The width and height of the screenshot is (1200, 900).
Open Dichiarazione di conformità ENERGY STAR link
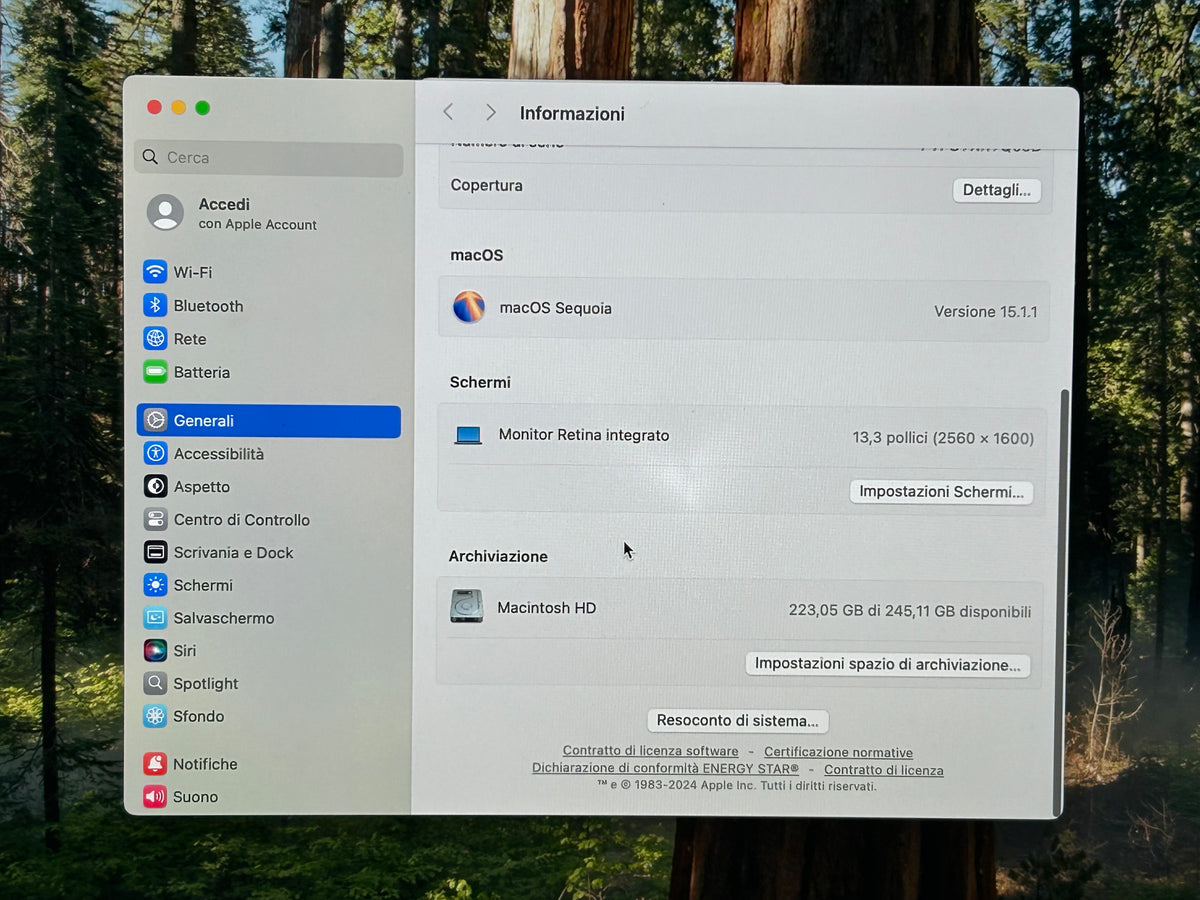pyautogui.click(x=665, y=769)
